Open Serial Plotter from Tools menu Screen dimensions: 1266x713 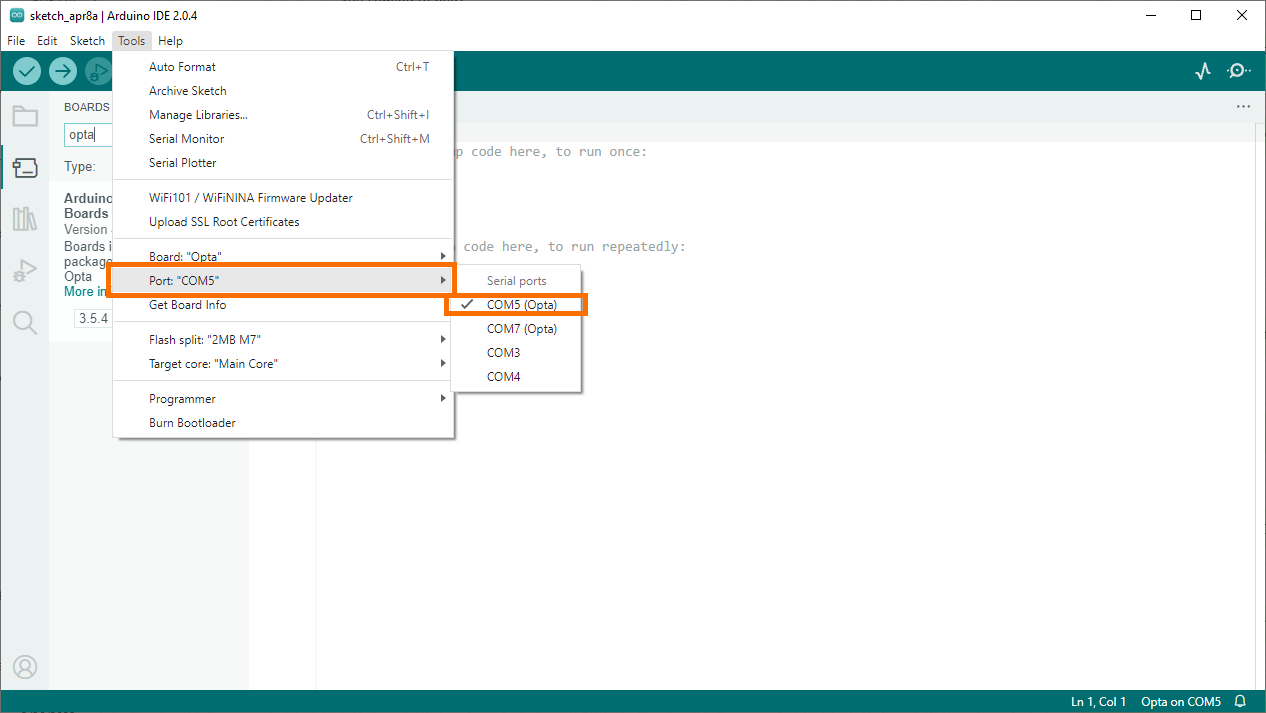[x=284, y=163]
